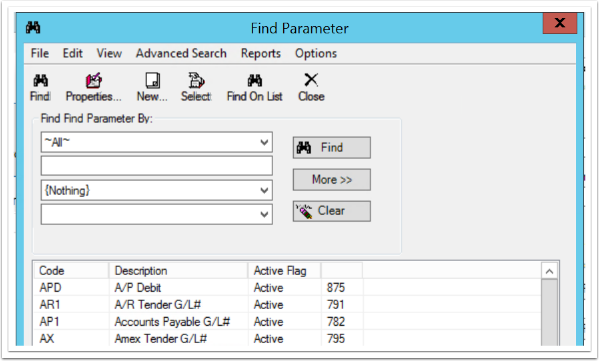Open the Edit menu

tap(73, 53)
